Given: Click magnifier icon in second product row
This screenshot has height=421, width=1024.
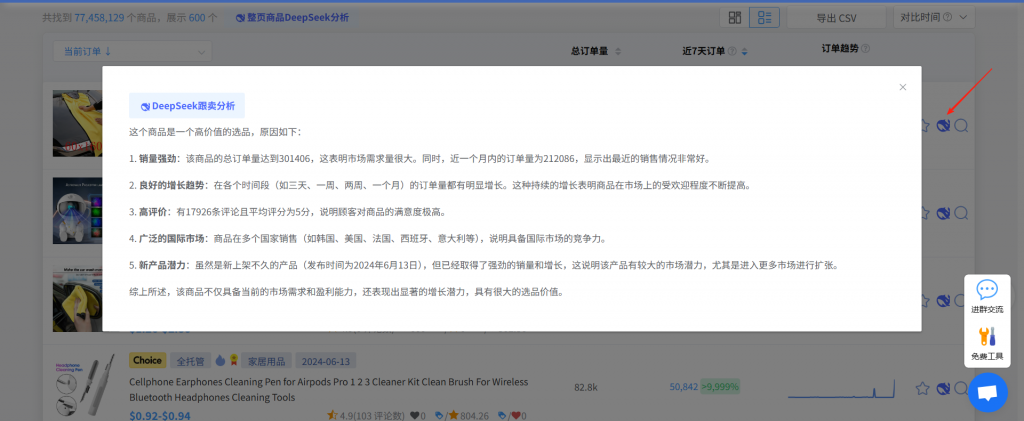Looking at the screenshot, I should [x=961, y=213].
